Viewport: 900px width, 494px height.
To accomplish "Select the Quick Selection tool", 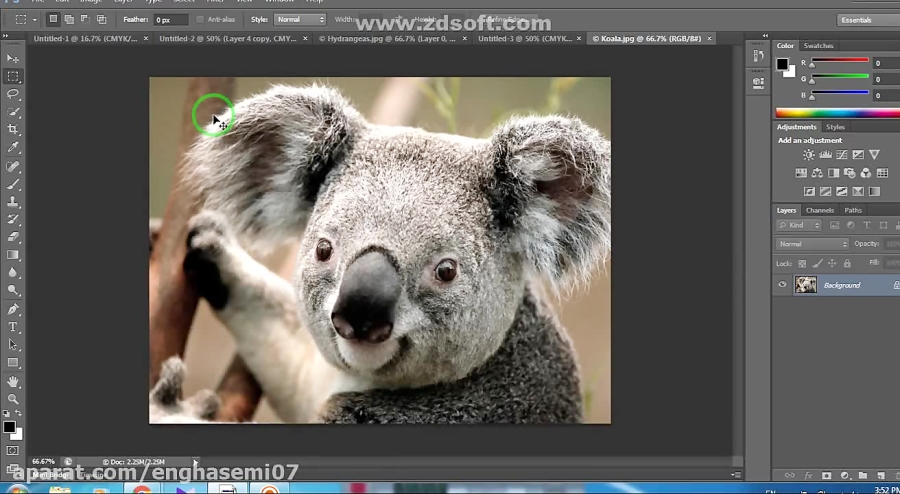I will [x=13, y=112].
